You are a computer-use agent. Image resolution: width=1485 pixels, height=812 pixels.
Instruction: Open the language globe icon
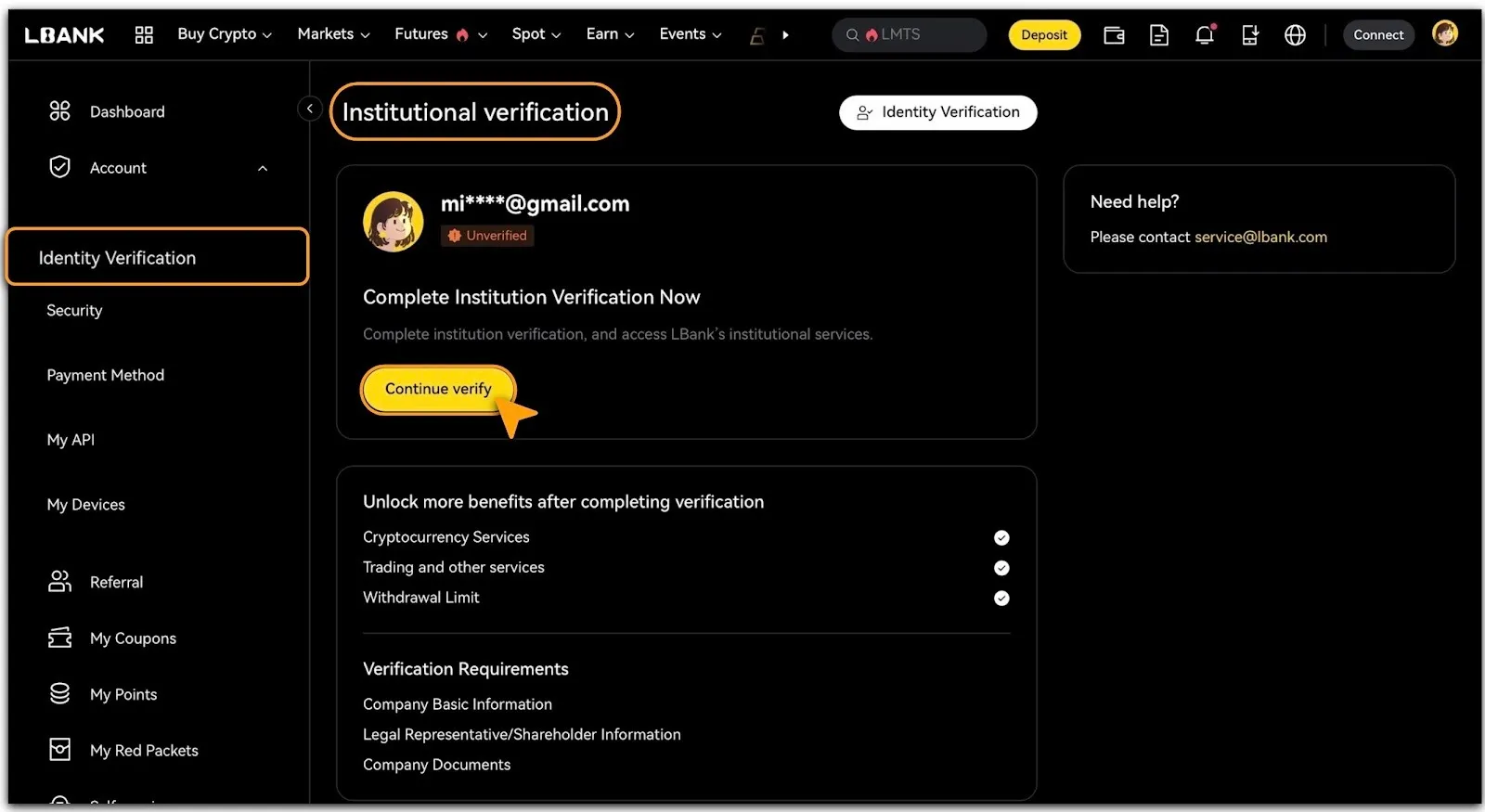click(1295, 35)
